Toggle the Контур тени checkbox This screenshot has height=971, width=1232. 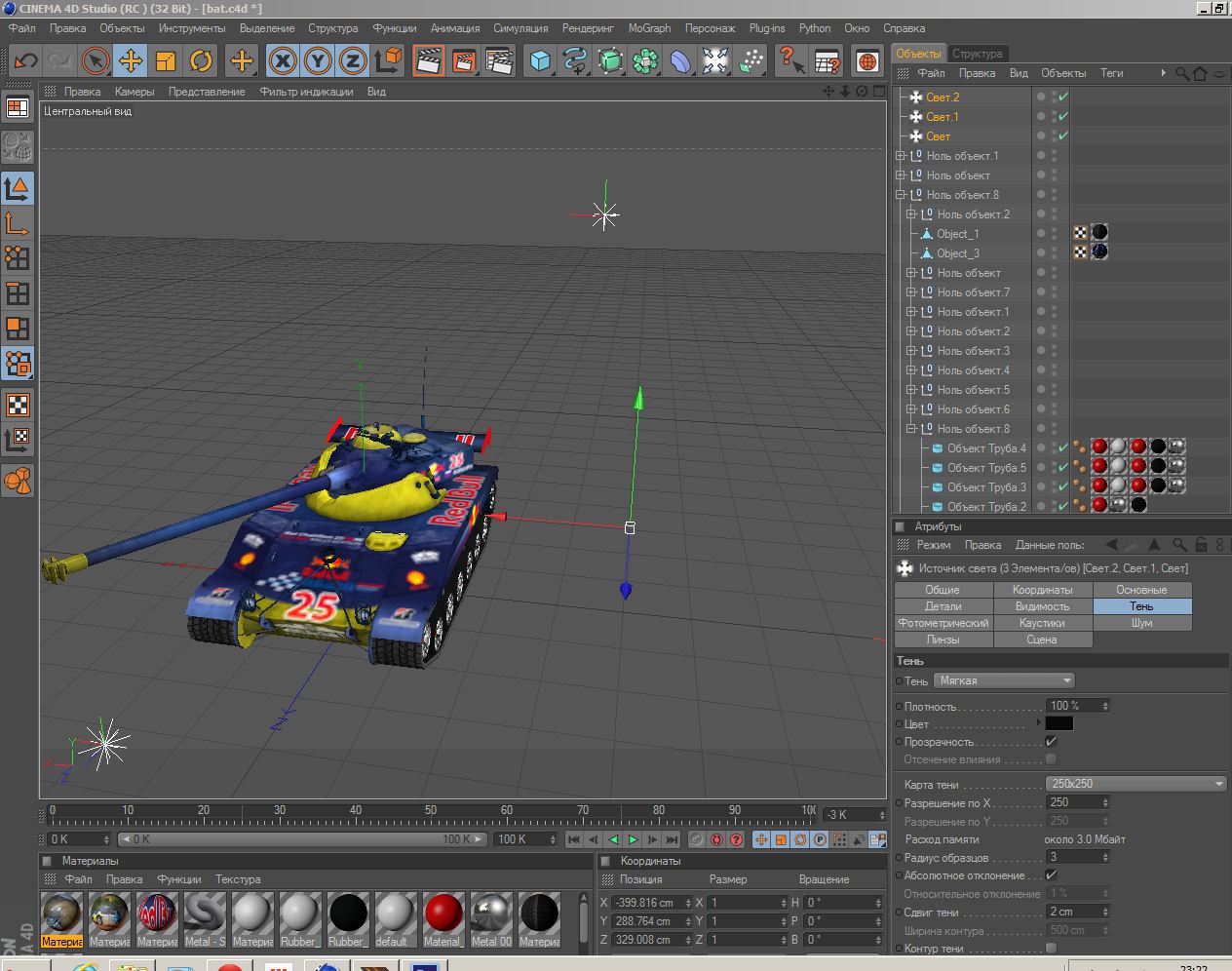1051,949
